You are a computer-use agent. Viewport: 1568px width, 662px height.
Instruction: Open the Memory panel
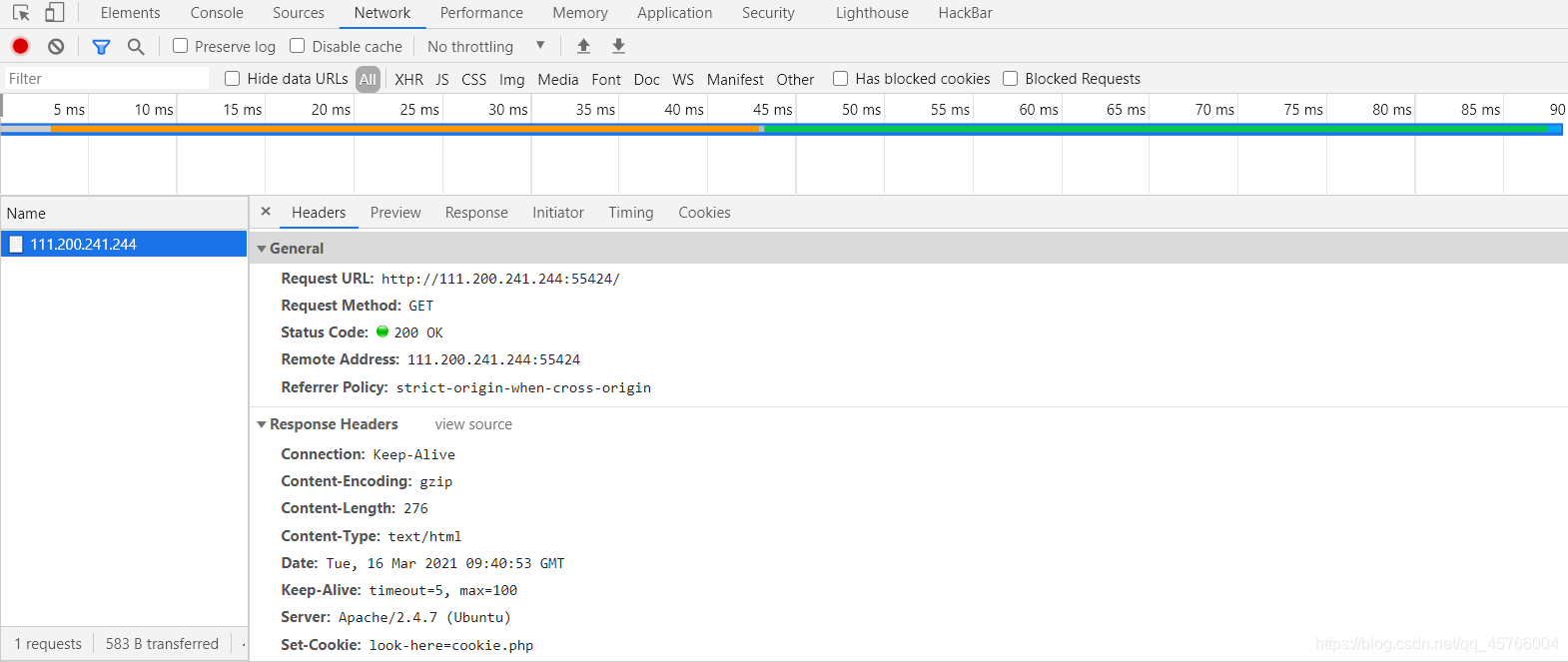(x=580, y=13)
